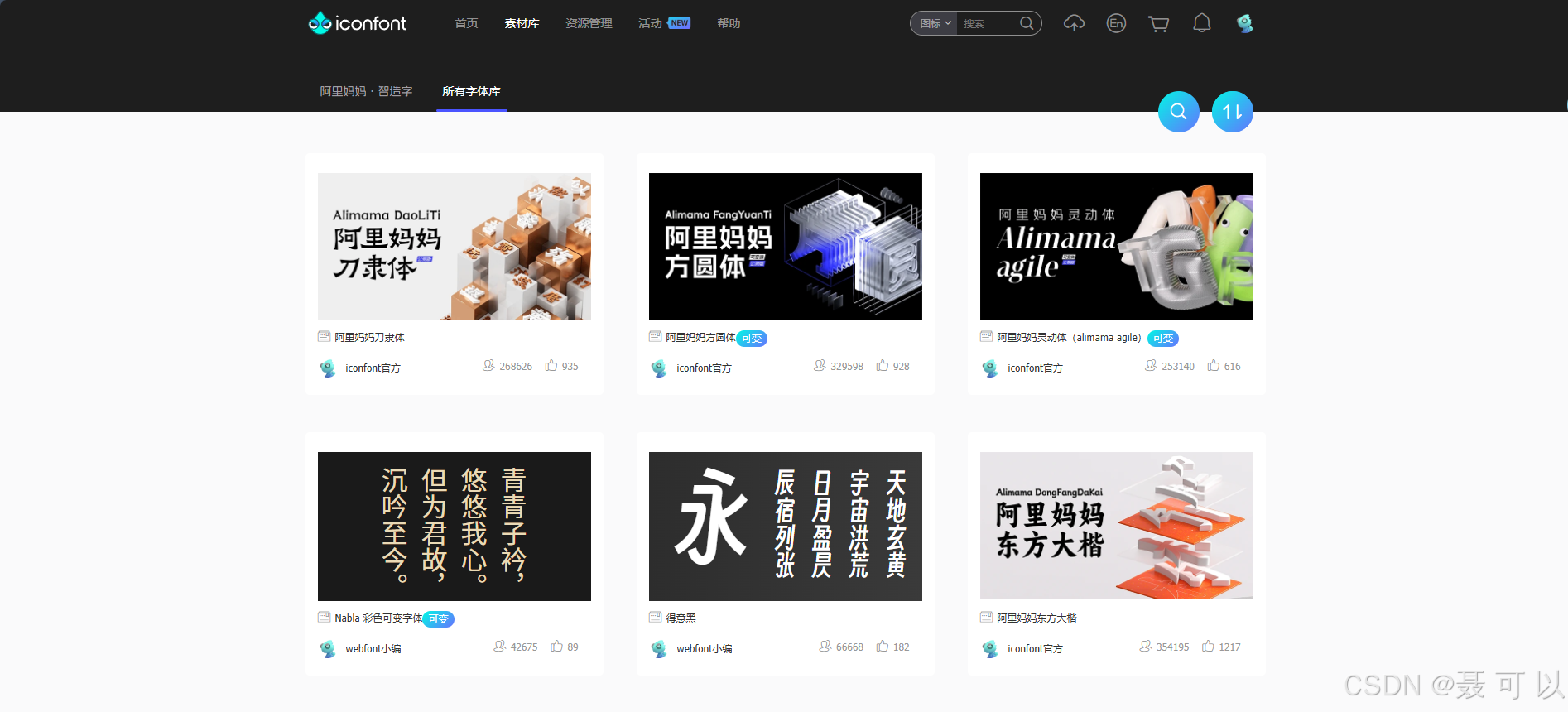The width and height of the screenshot is (1568, 712).
Task: Click the Nabla 彩色可变字体 title link
Action: click(x=378, y=618)
